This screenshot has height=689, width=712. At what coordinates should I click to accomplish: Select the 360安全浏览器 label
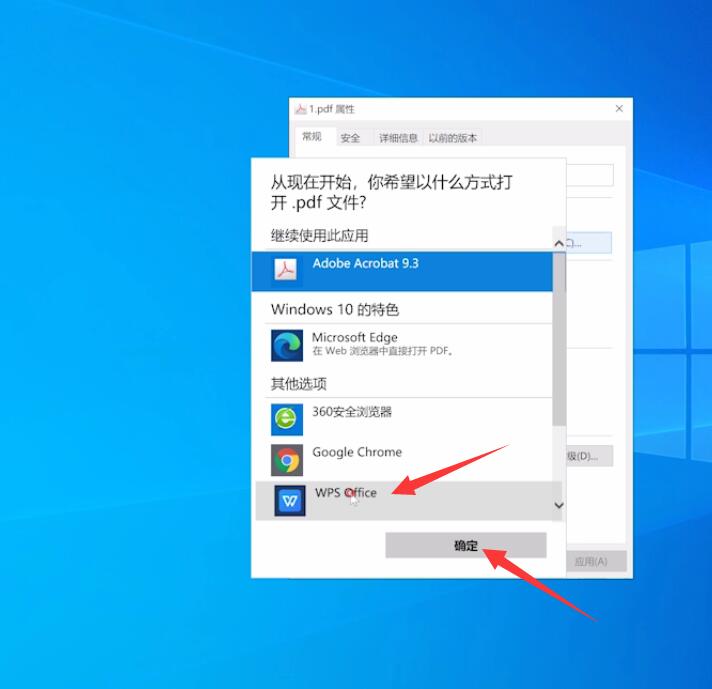click(352, 411)
